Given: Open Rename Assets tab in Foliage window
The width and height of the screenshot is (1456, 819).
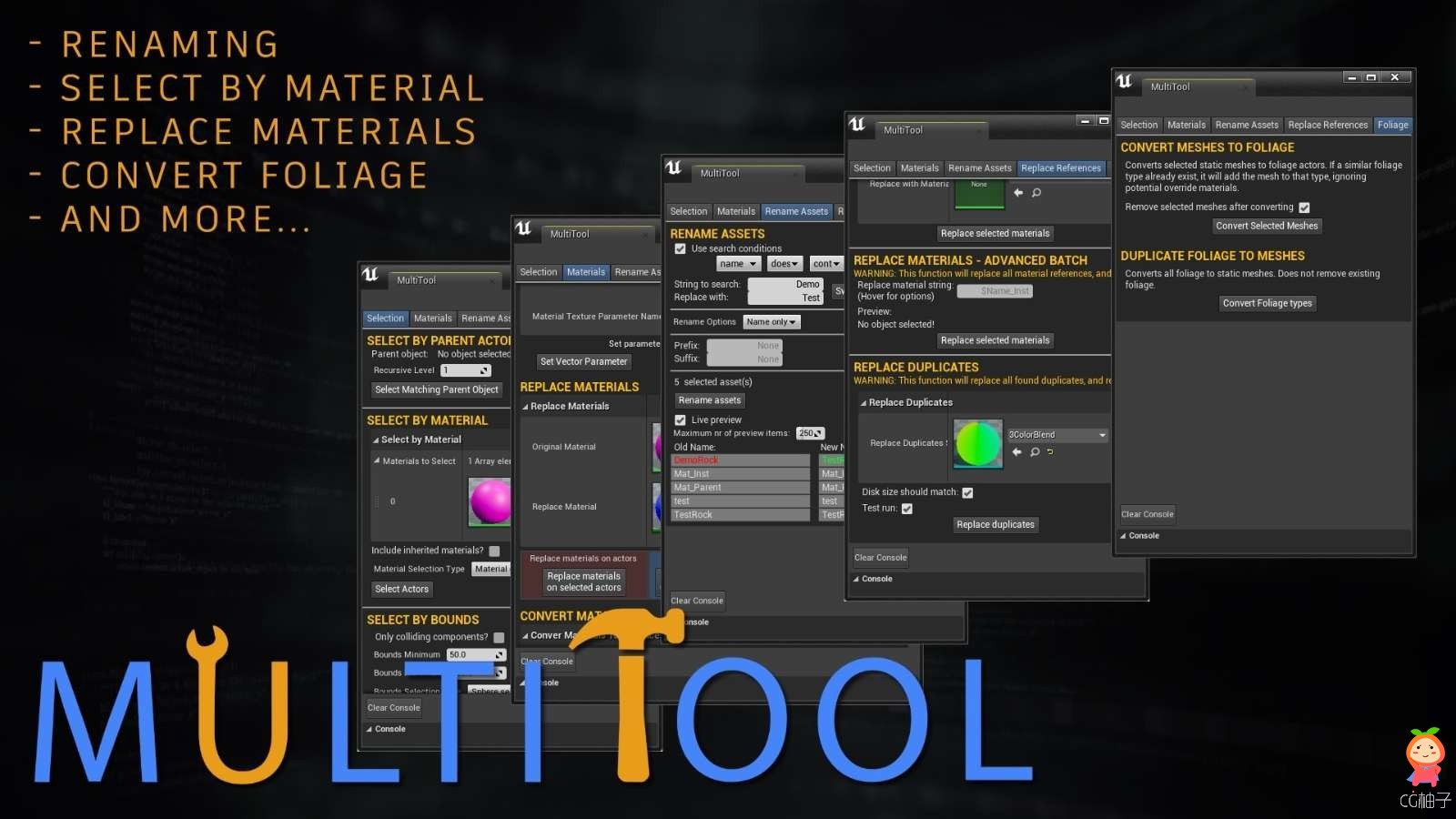Looking at the screenshot, I should [1247, 125].
